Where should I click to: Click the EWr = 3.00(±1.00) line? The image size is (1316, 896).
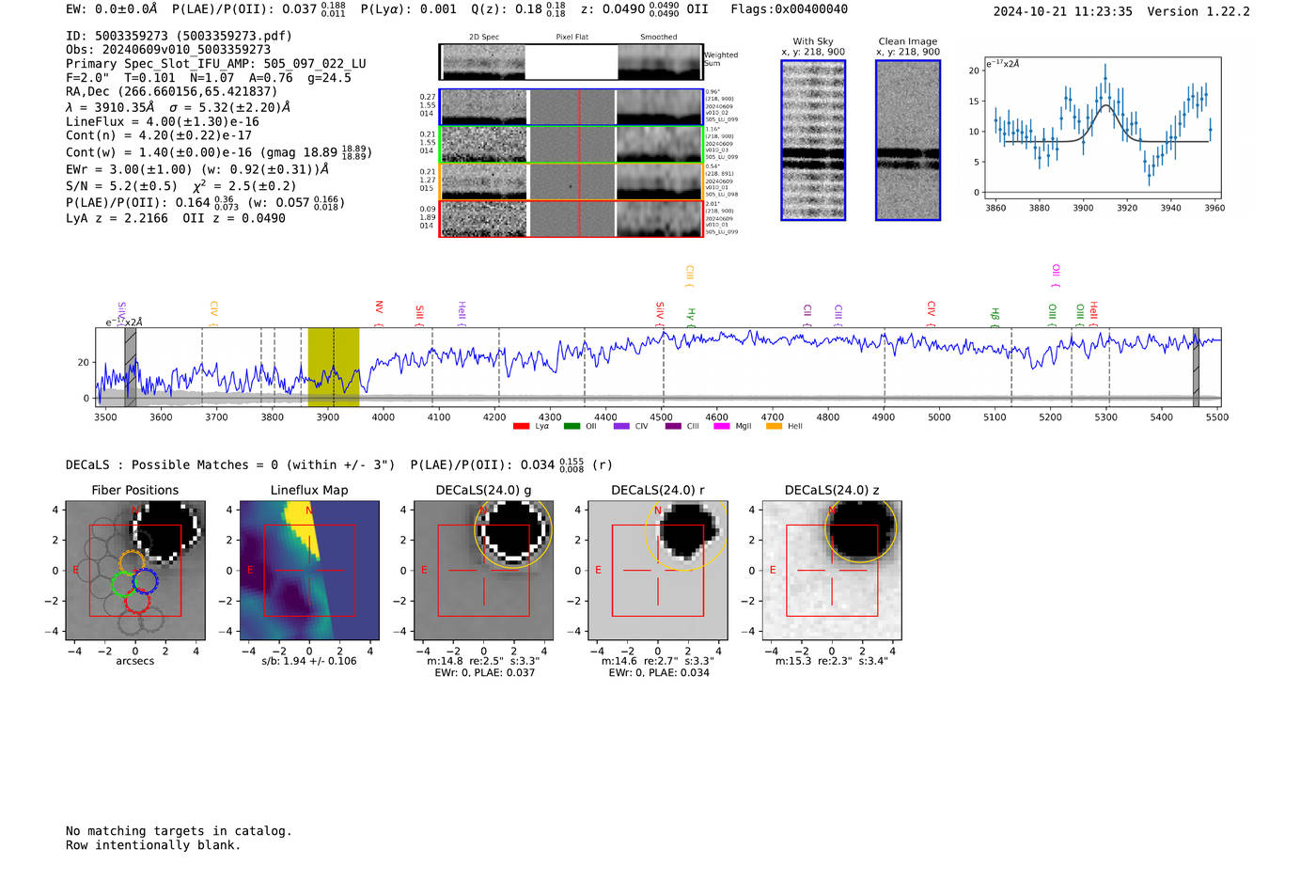pyautogui.click(x=197, y=170)
